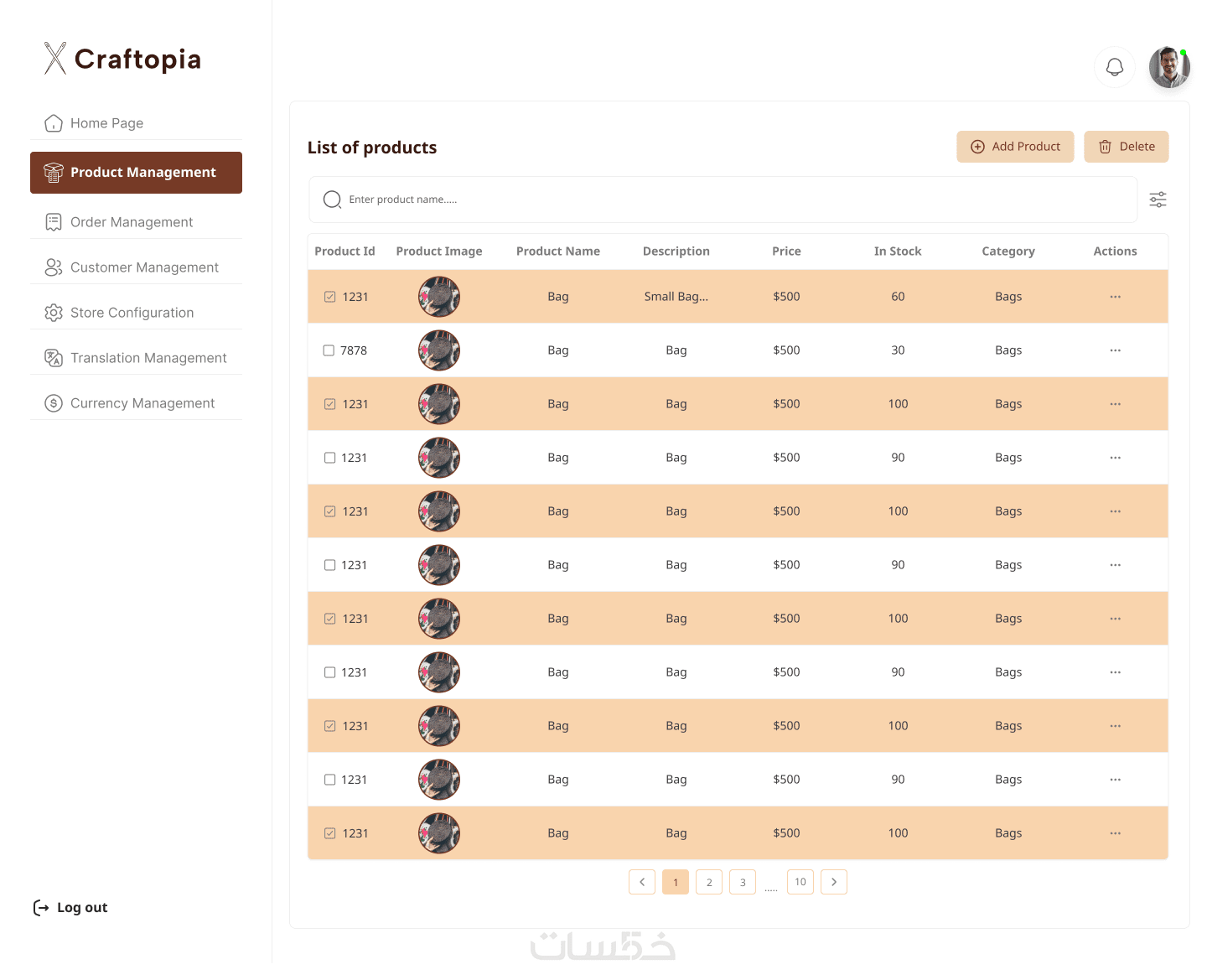
Task: Go to next page with right chevron
Action: coord(834,882)
